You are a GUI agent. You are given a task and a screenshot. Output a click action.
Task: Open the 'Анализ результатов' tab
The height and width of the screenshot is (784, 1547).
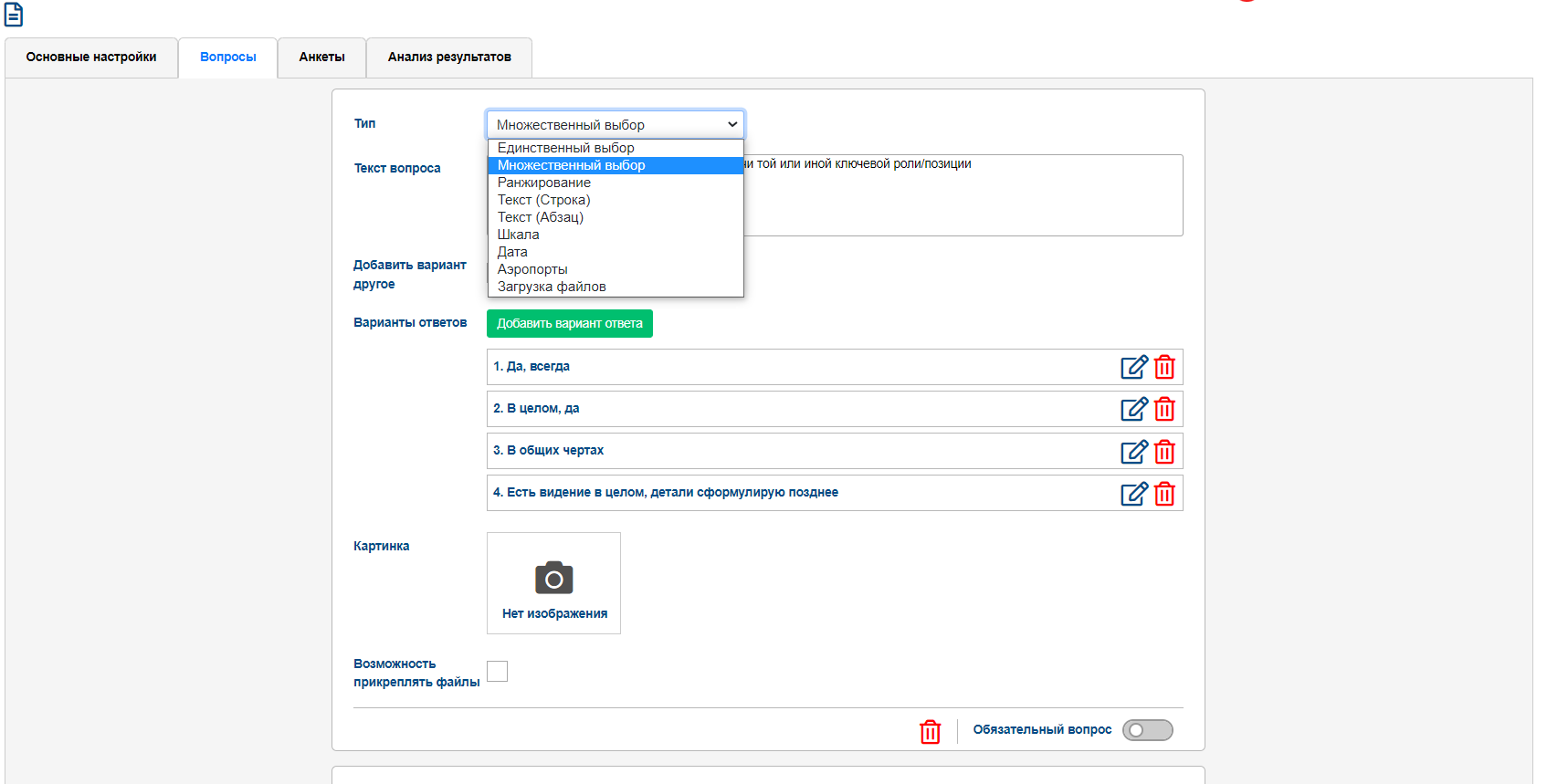tap(449, 57)
